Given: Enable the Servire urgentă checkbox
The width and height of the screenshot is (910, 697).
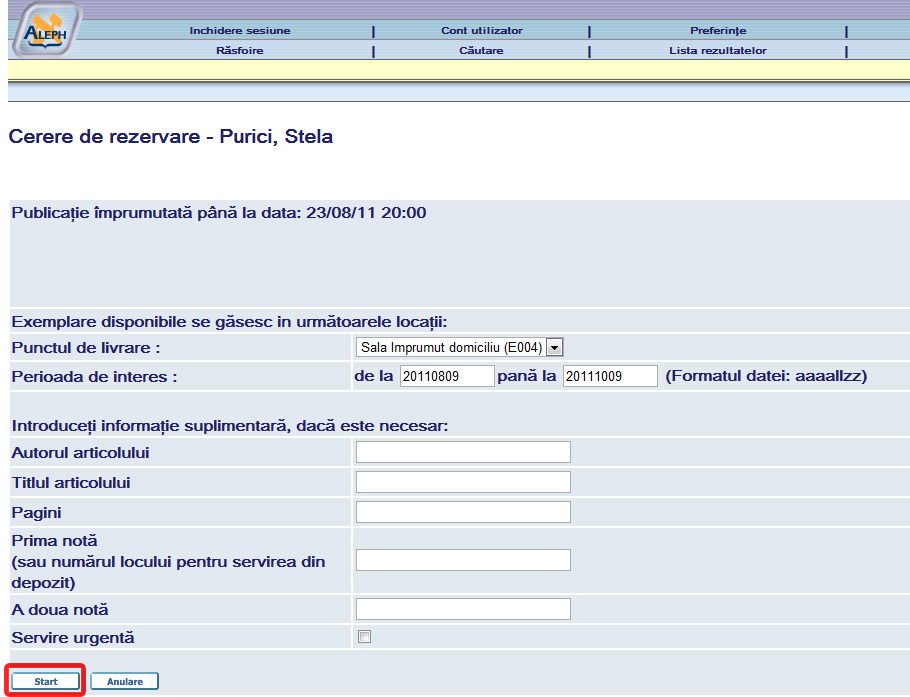Looking at the screenshot, I should (x=365, y=637).
